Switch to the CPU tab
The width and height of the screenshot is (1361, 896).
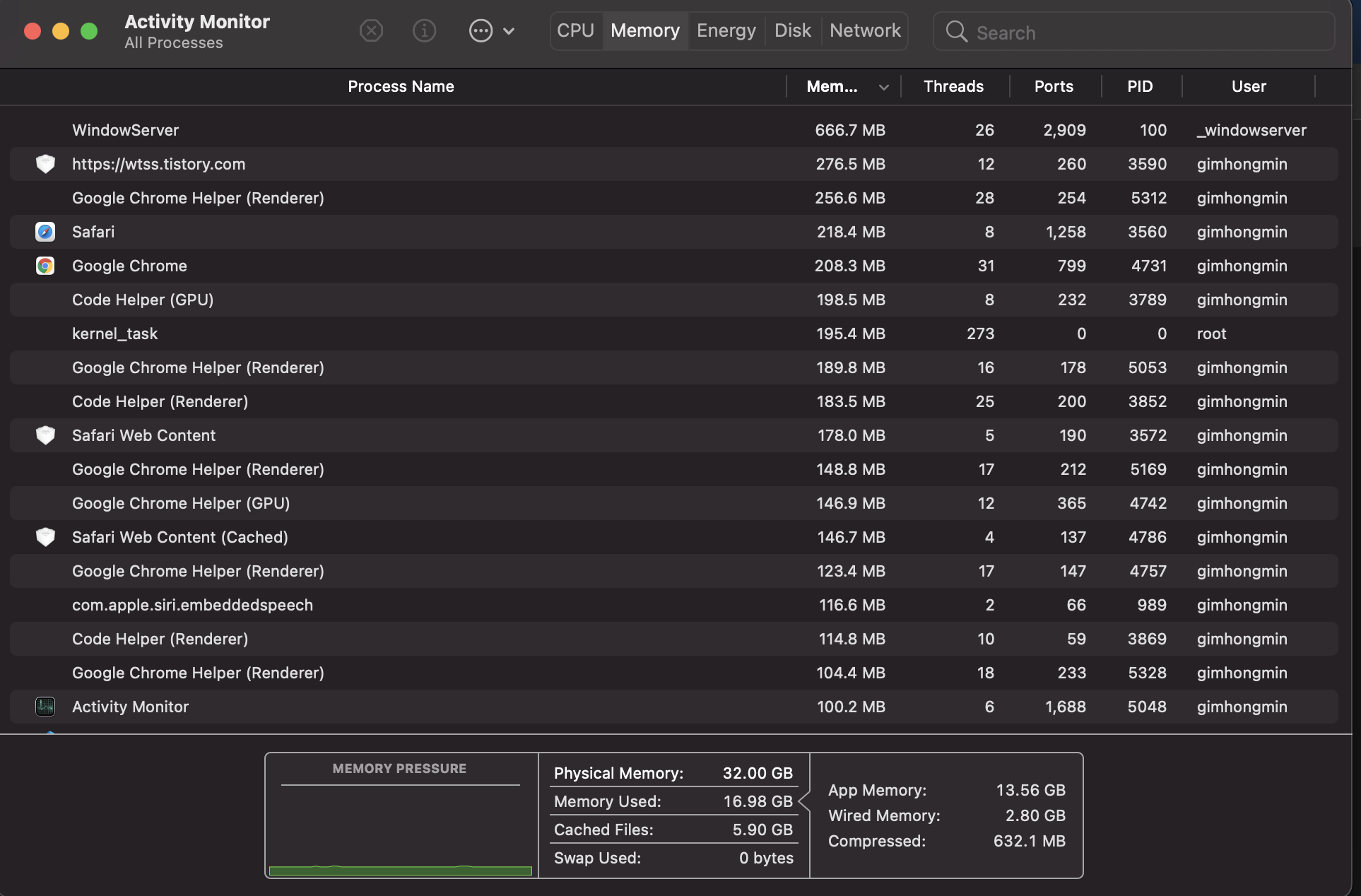[575, 30]
